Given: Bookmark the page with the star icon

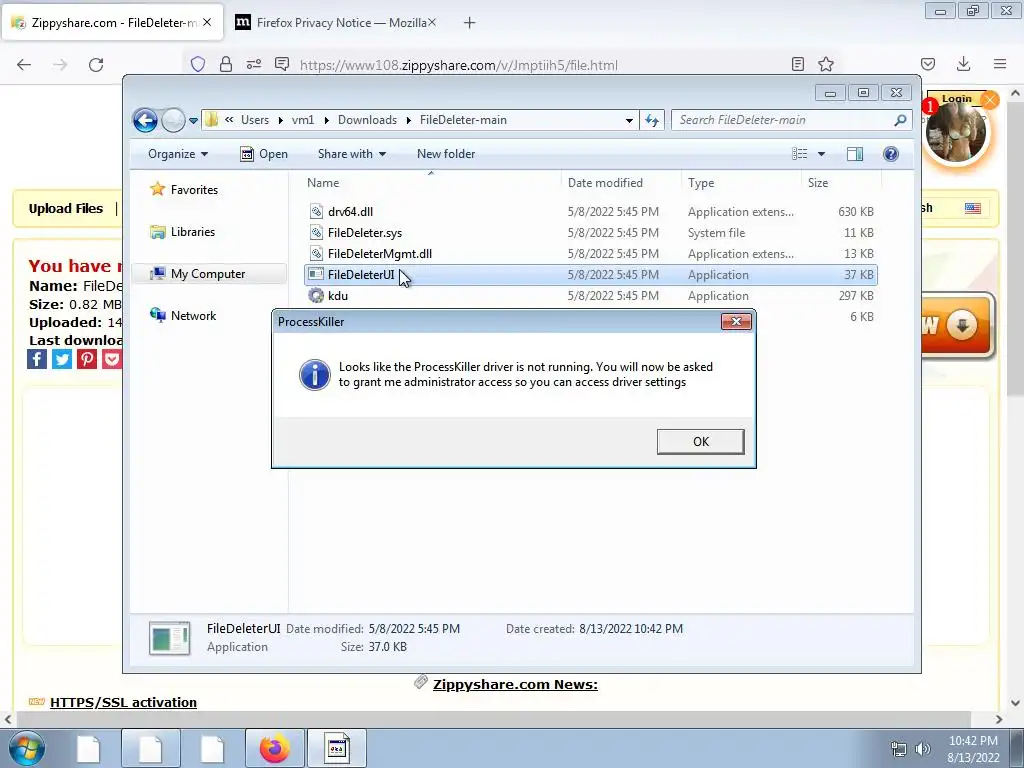Looking at the screenshot, I should coord(826,64).
